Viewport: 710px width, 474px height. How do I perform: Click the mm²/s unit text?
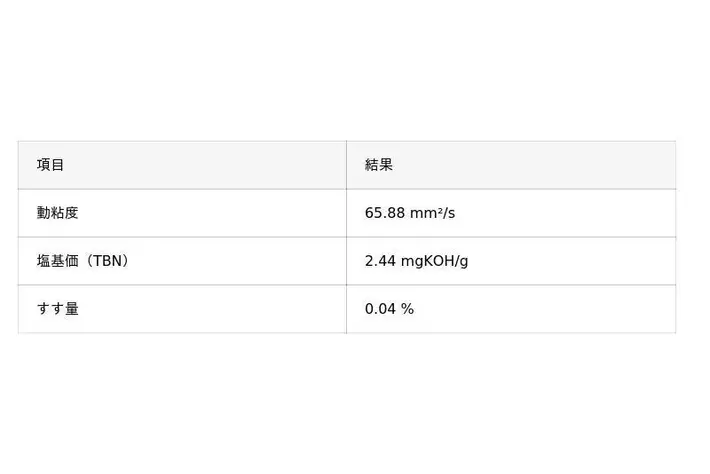433,213
